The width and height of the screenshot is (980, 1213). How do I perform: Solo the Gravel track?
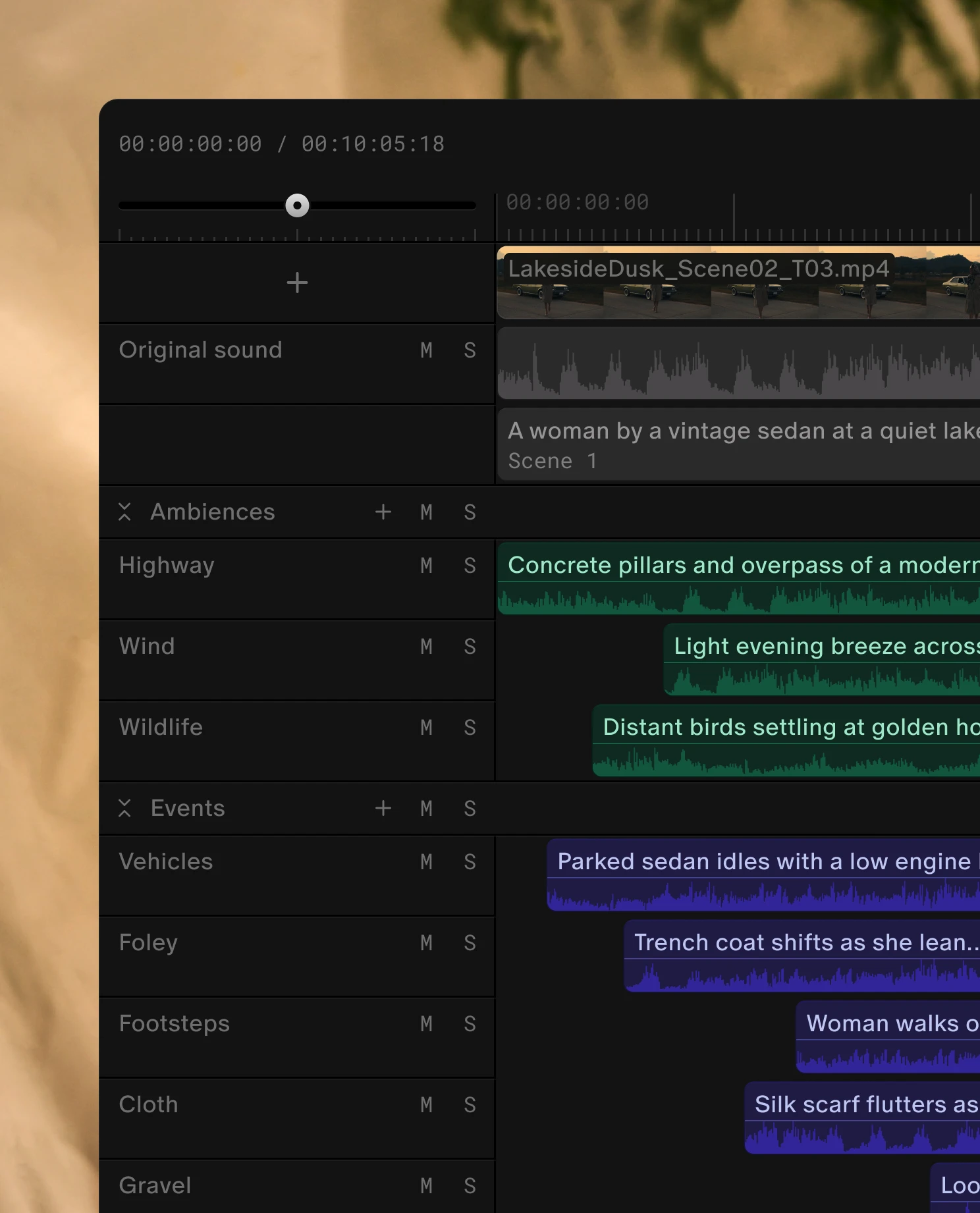coord(470,1186)
